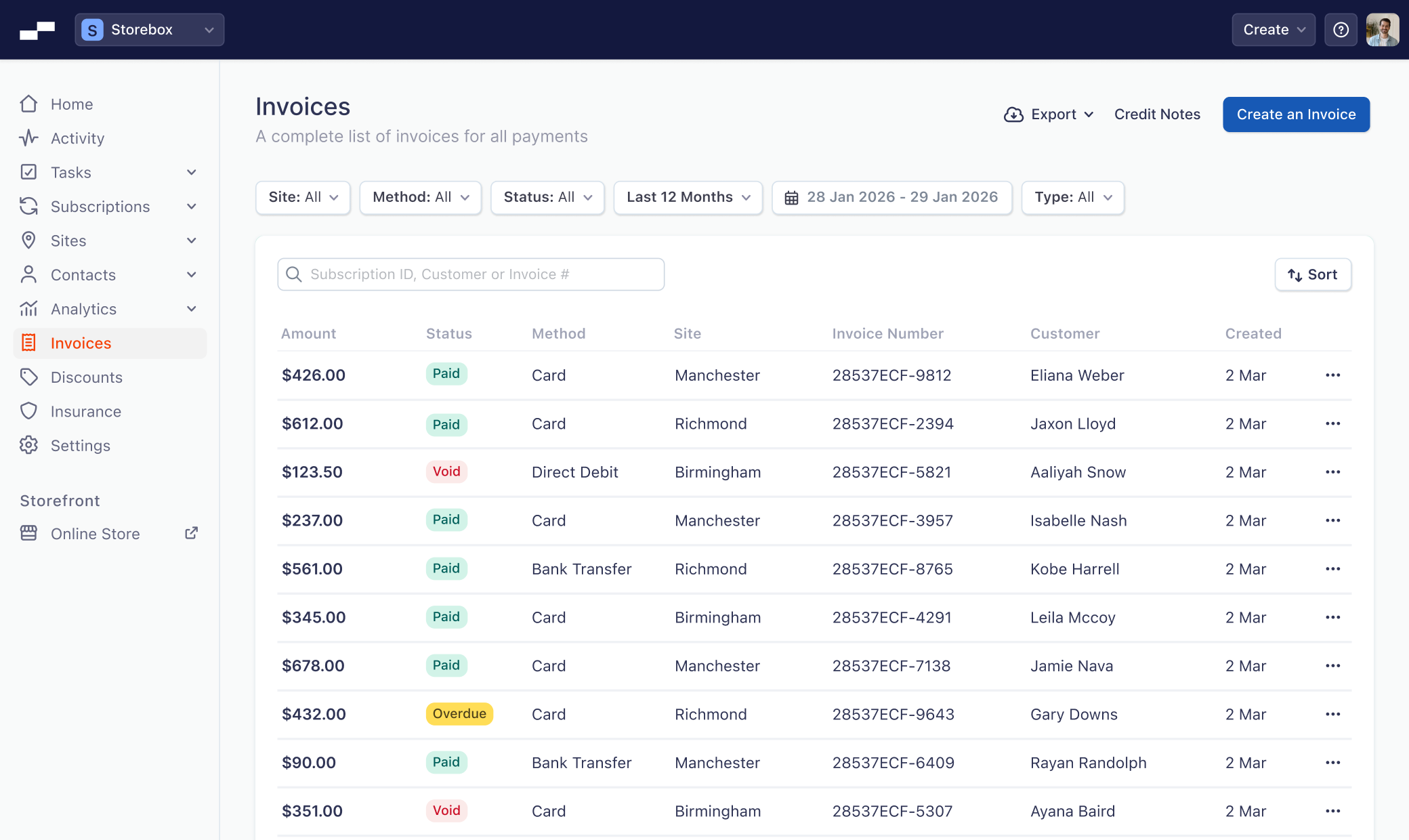Viewport: 1409px width, 840px height.
Task: Open the Home section icon in sidebar
Action: point(28,104)
